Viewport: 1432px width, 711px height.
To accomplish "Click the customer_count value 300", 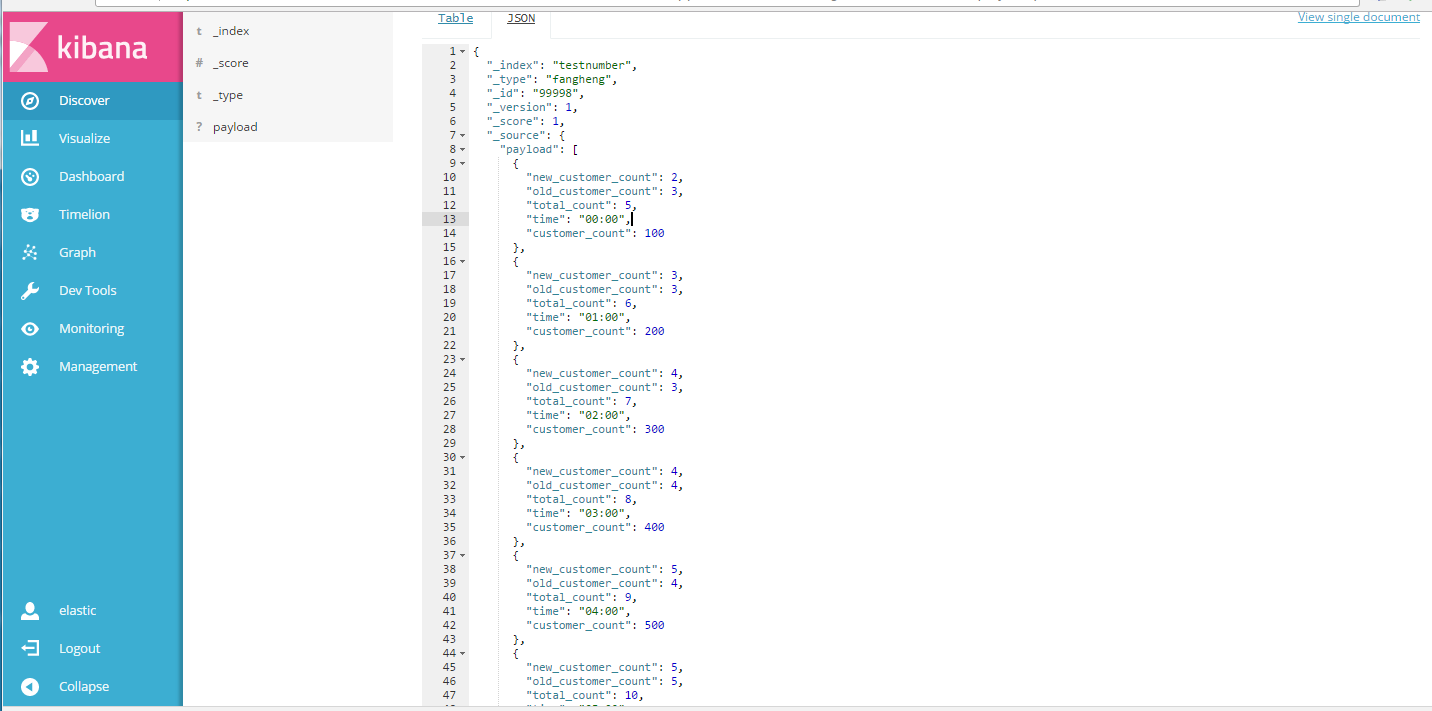I will tap(654, 429).
